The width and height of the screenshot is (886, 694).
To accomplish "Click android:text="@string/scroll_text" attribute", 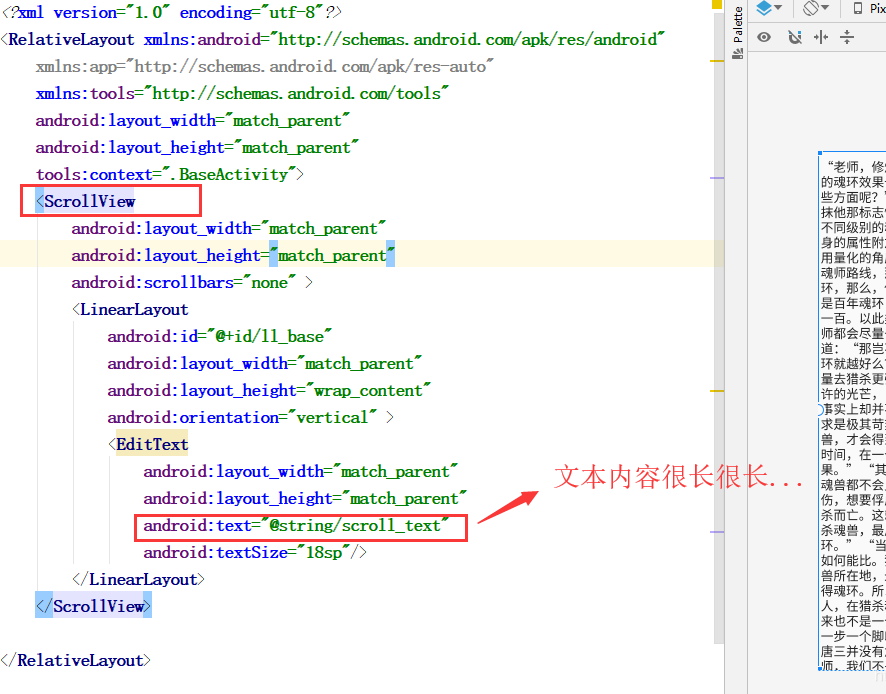I will pyautogui.click(x=297, y=526).
